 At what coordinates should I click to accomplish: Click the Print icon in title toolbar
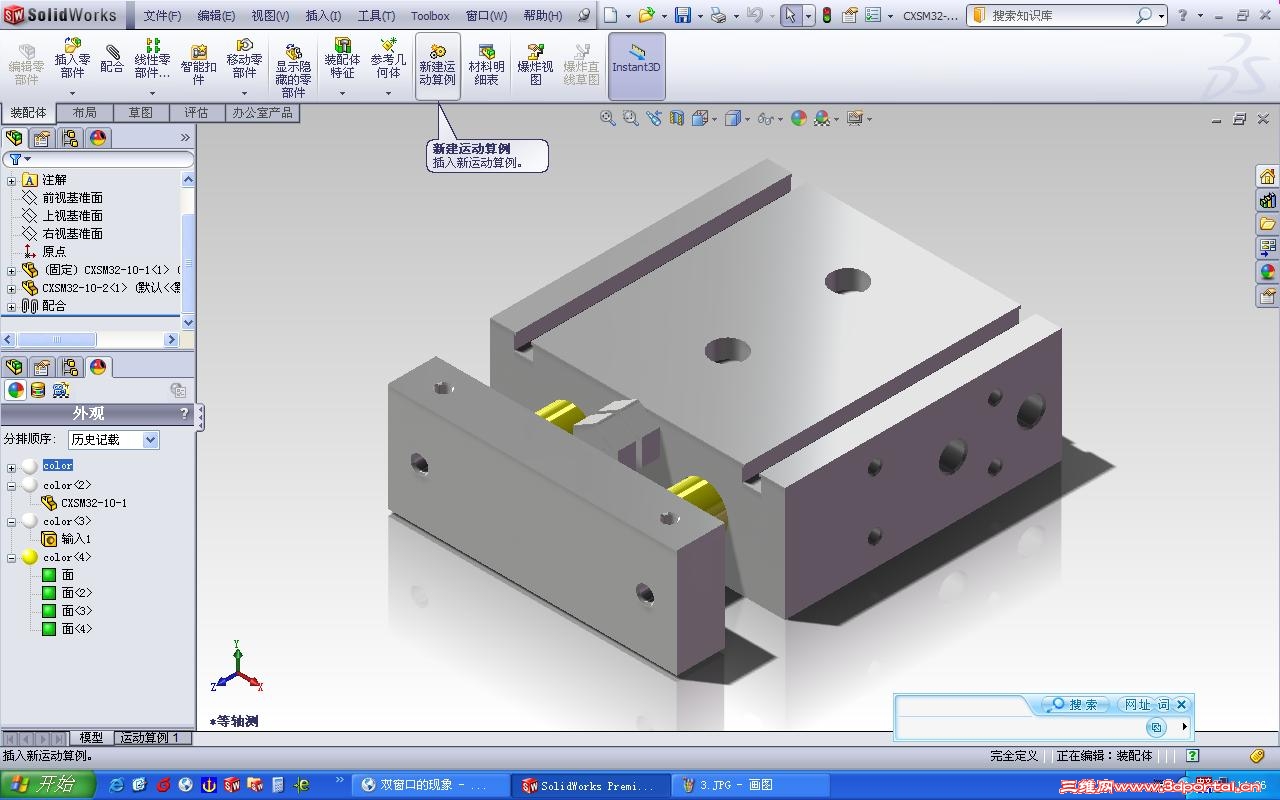click(x=717, y=15)
